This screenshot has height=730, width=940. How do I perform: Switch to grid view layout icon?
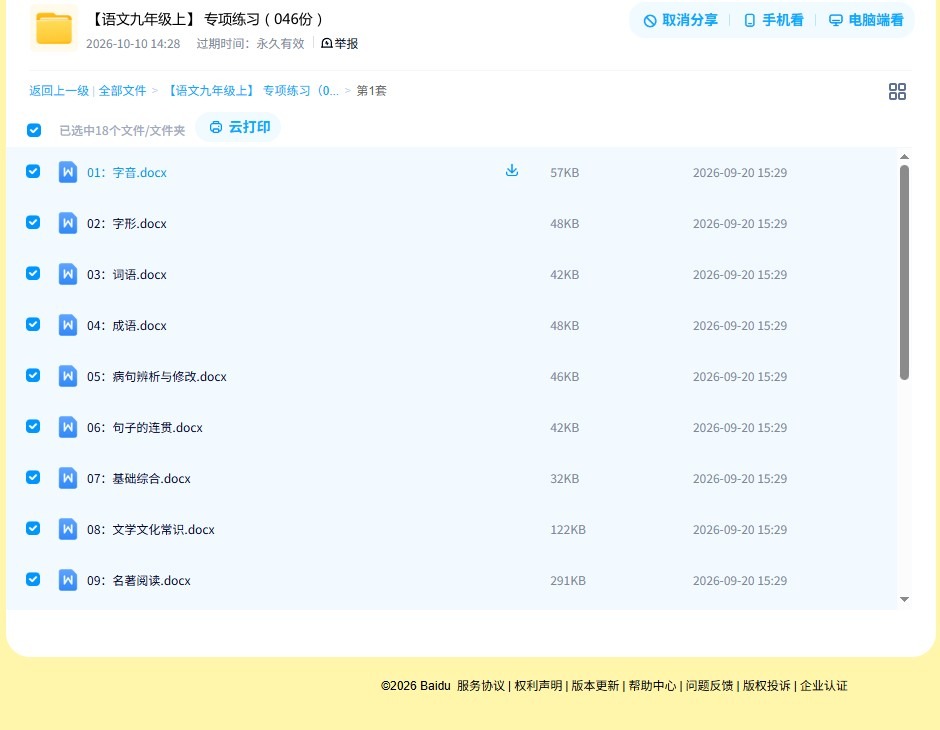[x=897, y=91]
